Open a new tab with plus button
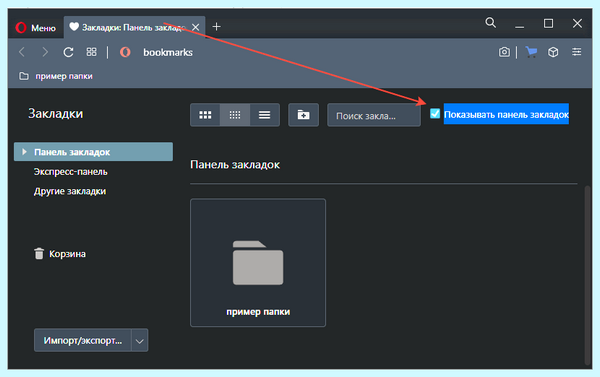Image resolution: width=600 pixels, height=377 pixels. [217, 26]
